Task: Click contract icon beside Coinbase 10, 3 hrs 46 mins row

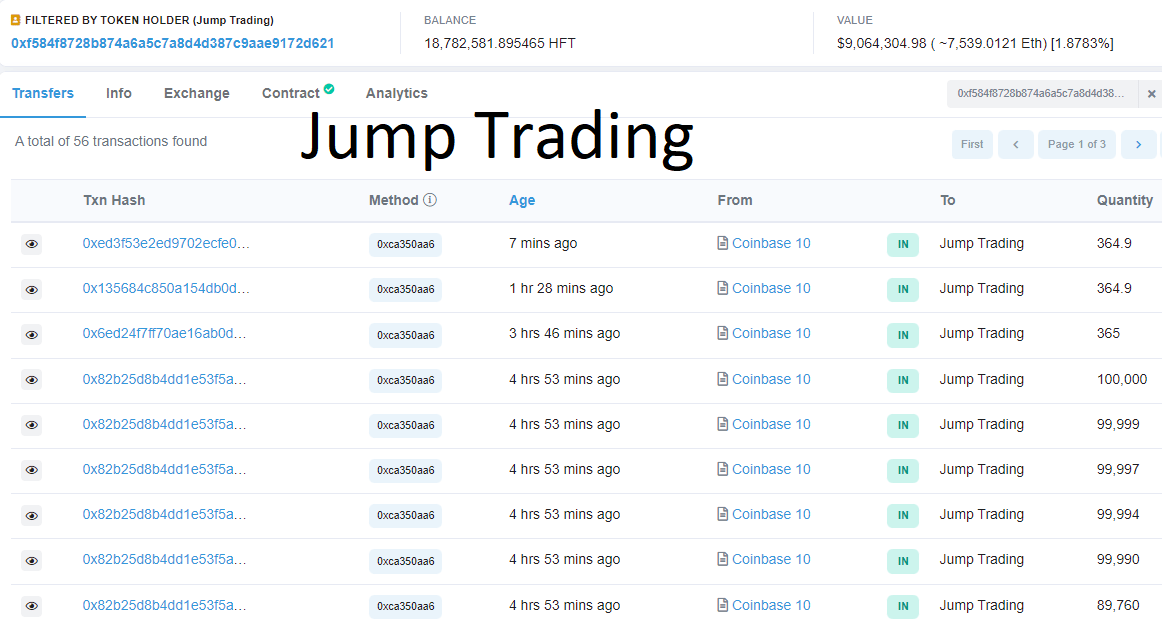Action: (723, 333)
